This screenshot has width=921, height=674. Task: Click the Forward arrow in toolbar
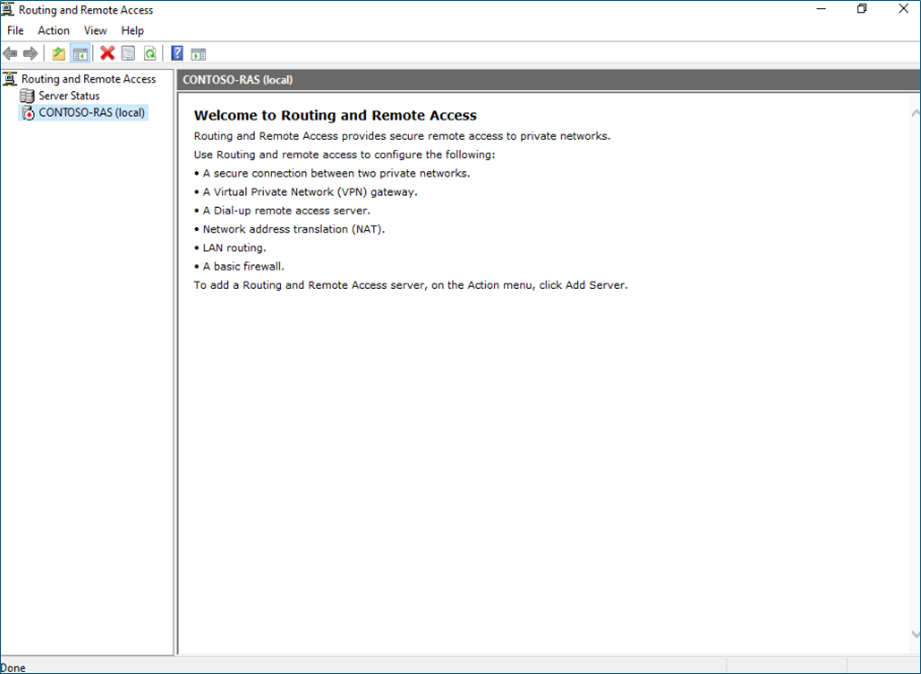[x=31, y=54]
